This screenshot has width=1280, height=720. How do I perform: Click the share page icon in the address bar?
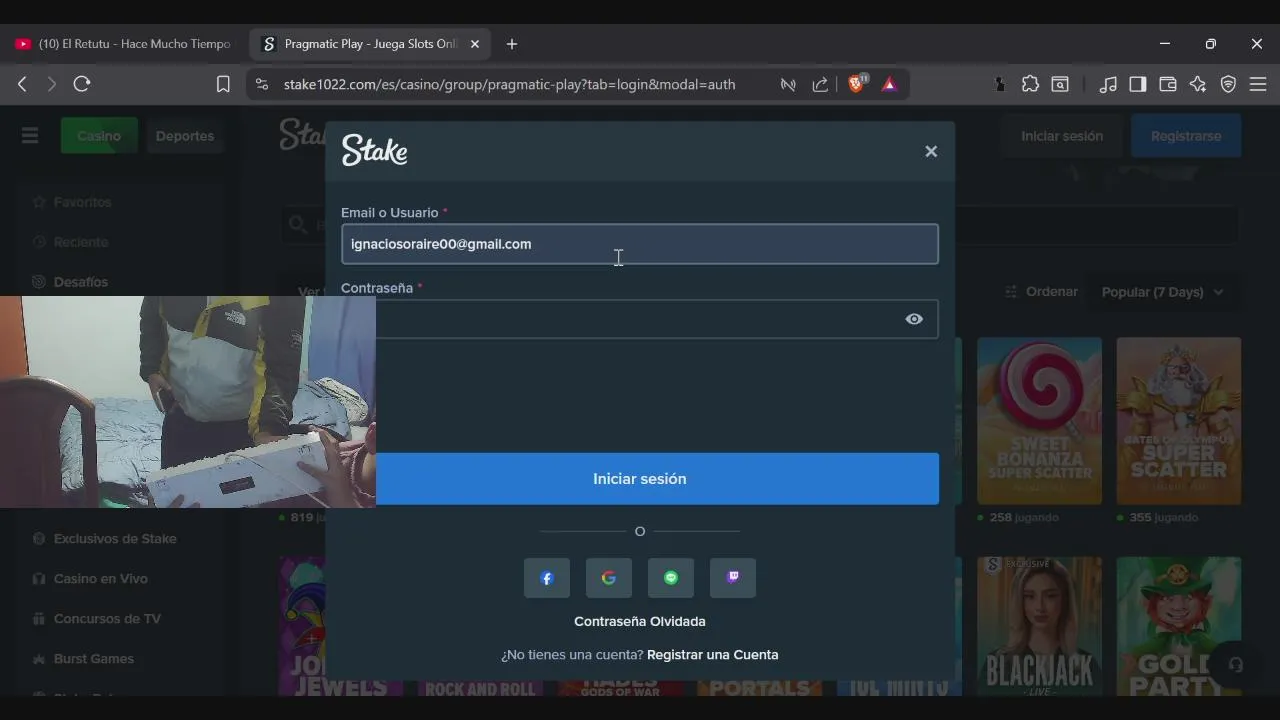pos(820,84)
